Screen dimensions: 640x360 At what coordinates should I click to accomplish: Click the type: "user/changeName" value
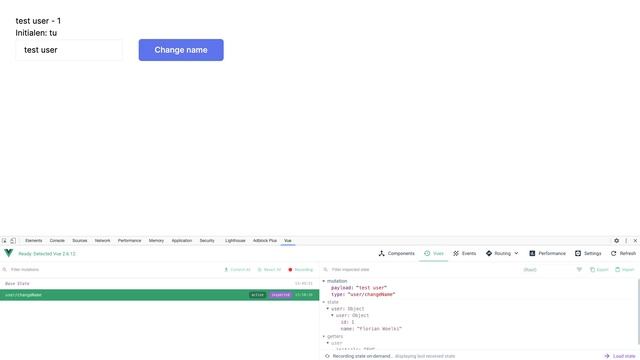(x=371, y=294)
